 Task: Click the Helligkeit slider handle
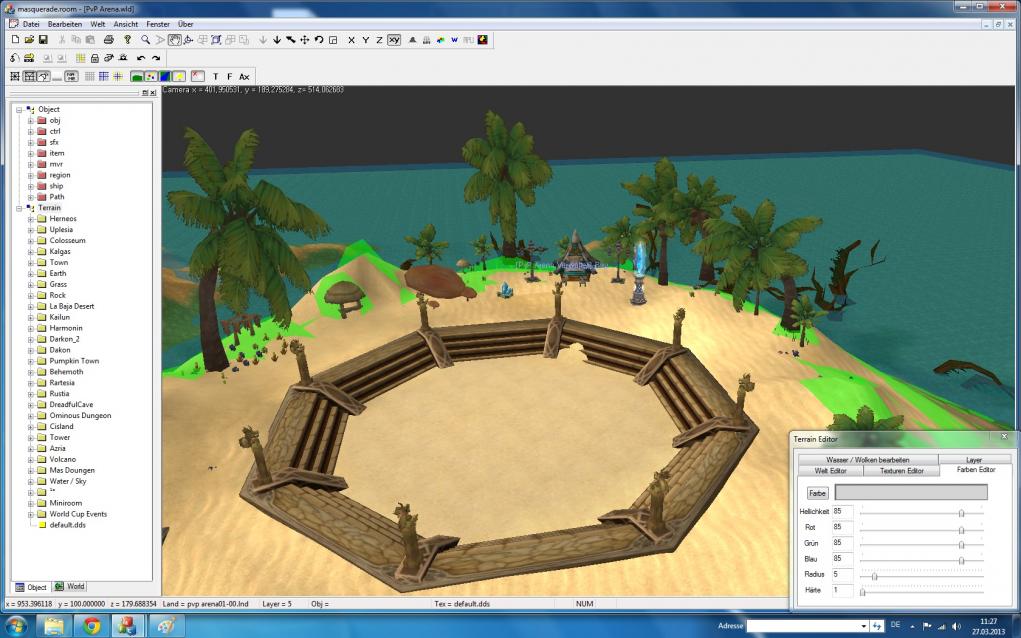961,512
